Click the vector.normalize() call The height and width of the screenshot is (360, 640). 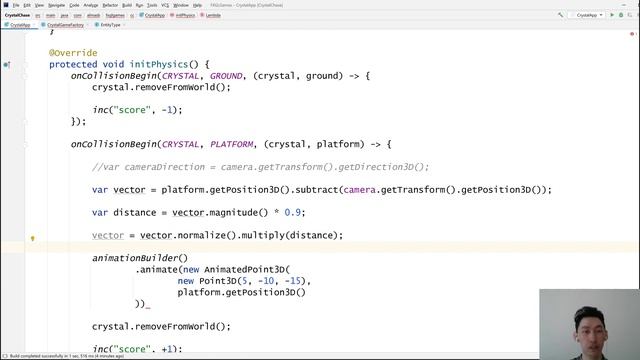[x=188, y=236]
